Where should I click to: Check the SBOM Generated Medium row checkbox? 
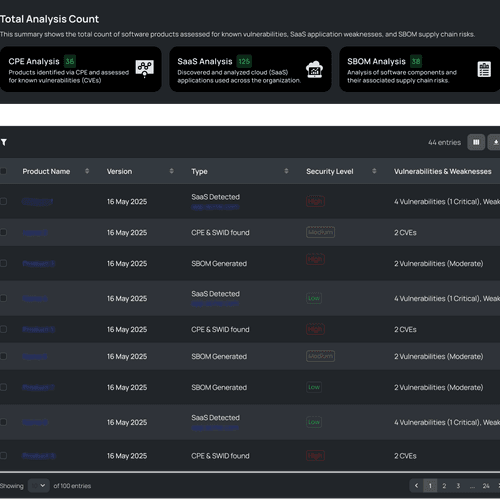pos(3,356)
